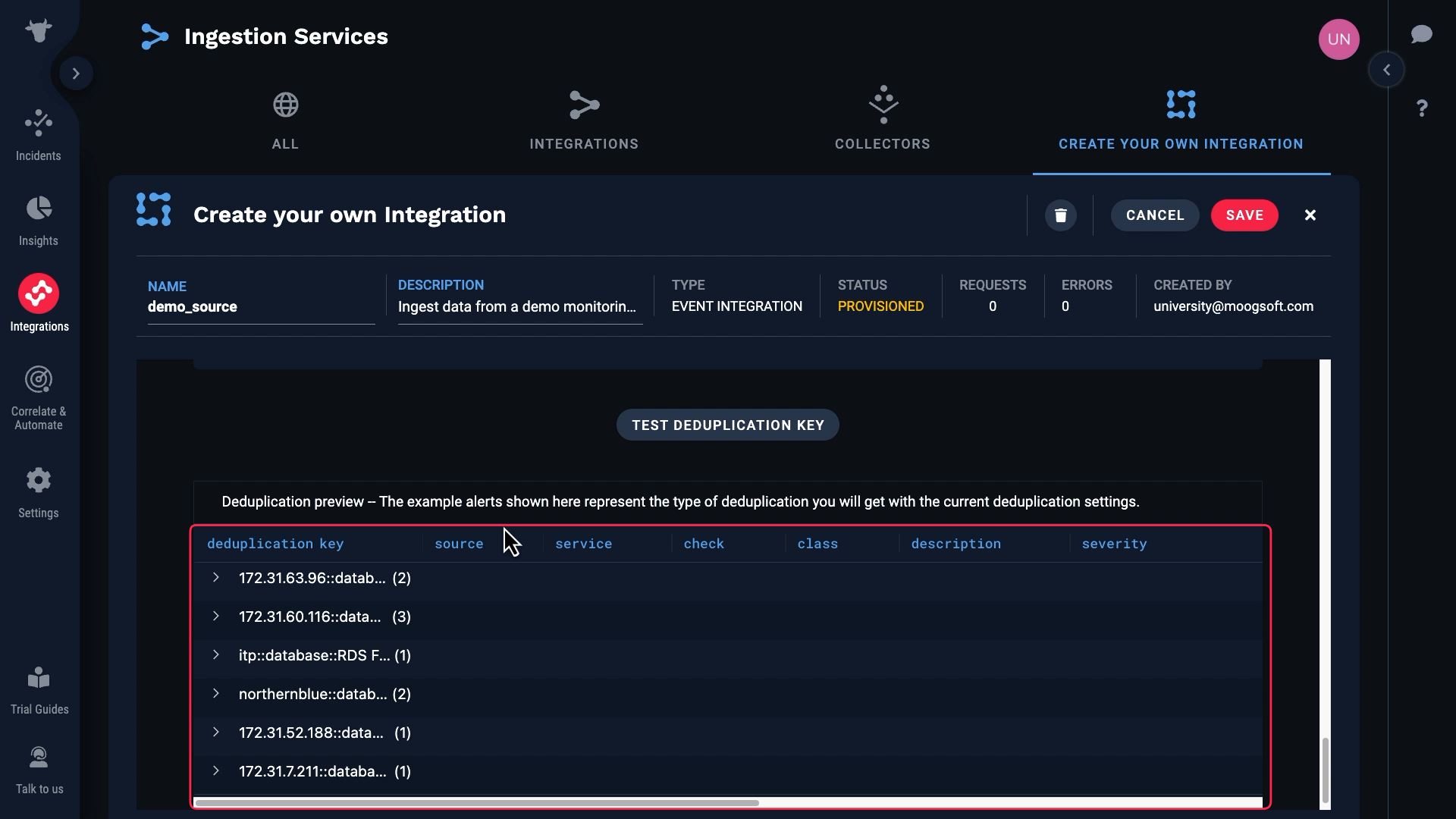Screen dimensions: 1456x819
Task: Expand the 172.31.63.96 deduplication row
Action: [x=216, y=578]
